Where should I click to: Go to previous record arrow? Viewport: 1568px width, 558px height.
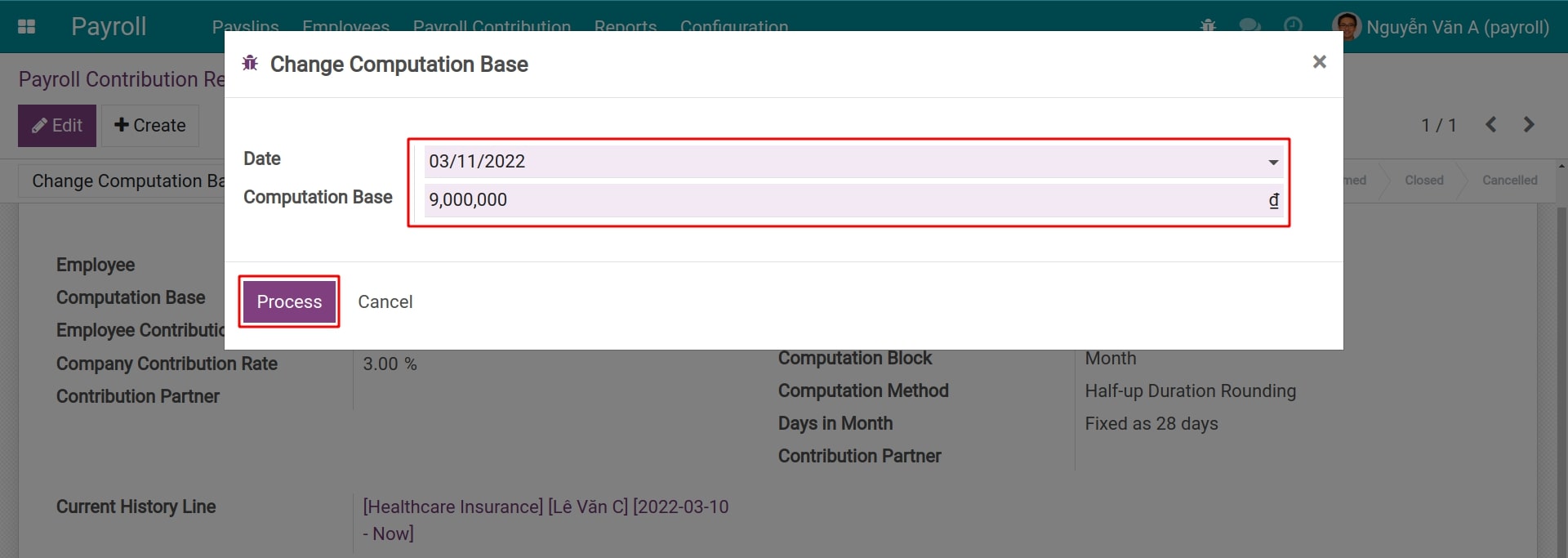coord(1490,125)
